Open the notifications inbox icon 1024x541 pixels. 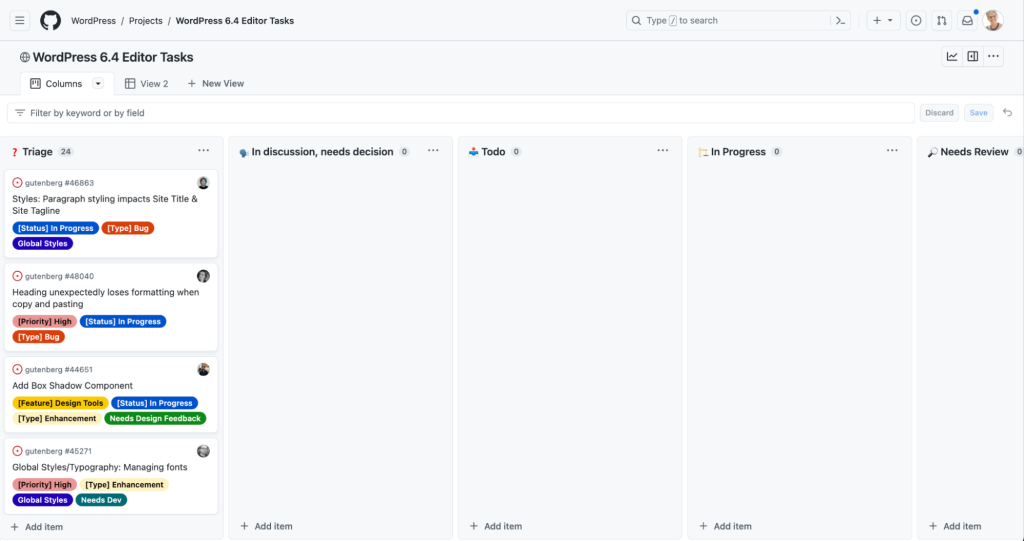(967, 20)
